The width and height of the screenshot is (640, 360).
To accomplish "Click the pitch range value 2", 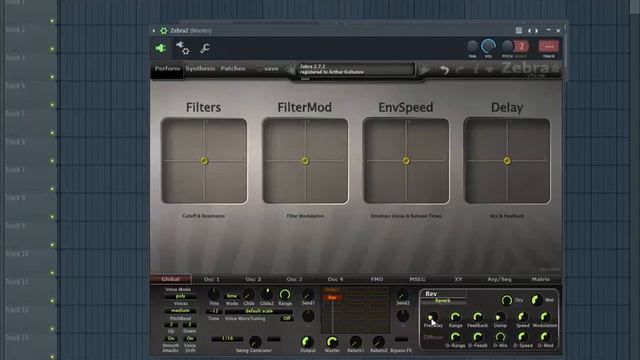I will click(x=521, y=46).
